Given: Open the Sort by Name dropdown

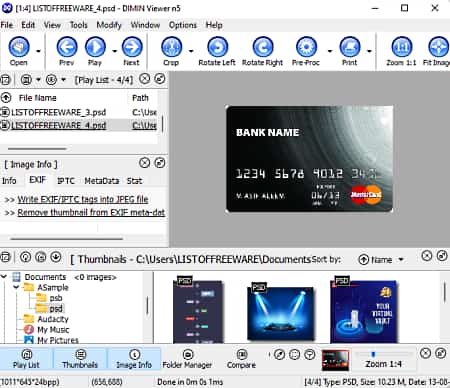Looking at the screenshot, I should 381,259.
